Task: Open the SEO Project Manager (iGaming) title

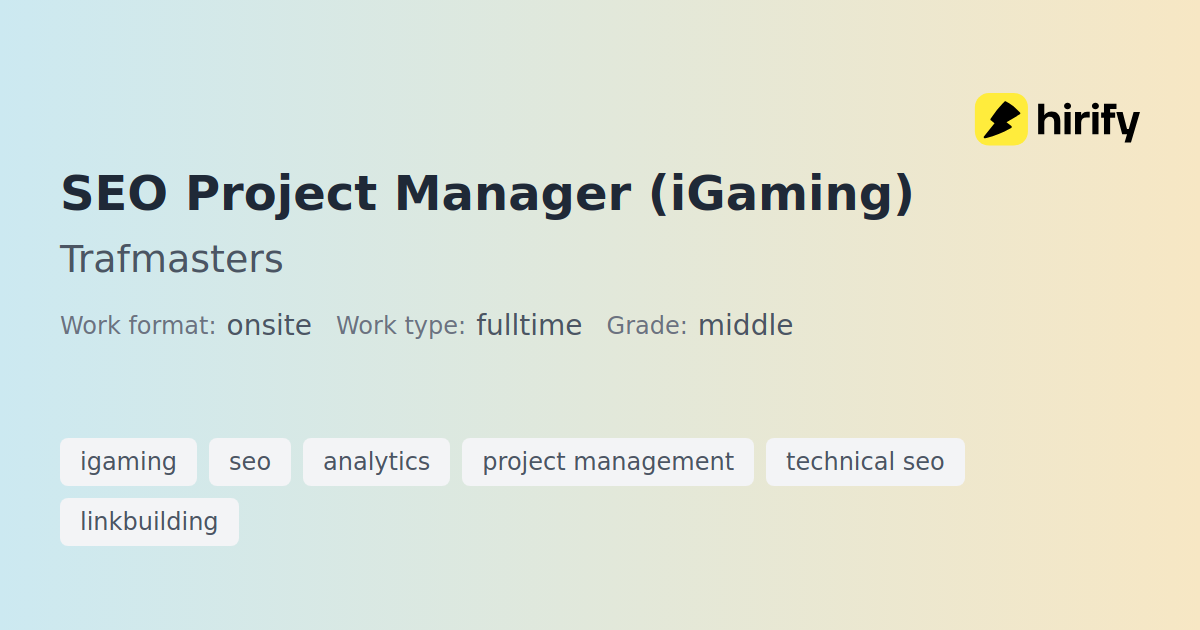Action: 487,194
